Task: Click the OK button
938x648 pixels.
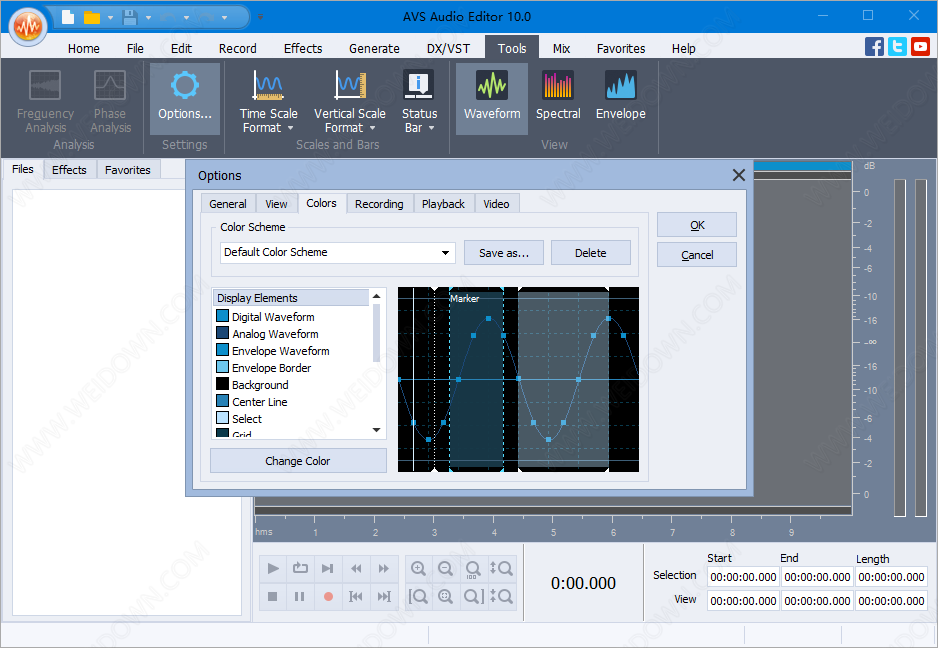Action: [697, 225]
